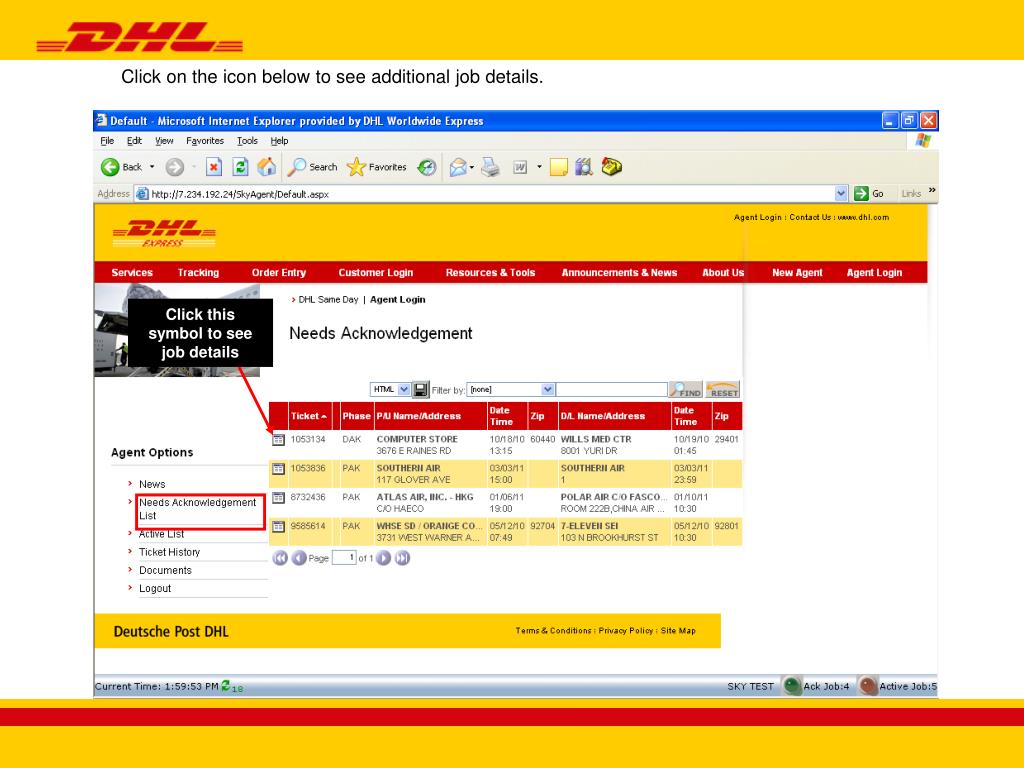Click the Logout link
The width and height of the screenshot is (1024, 768).
click(155, 589)
